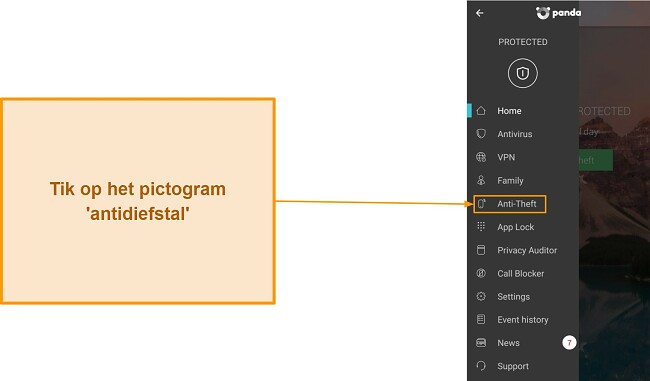Click the PROTECTED status text
Image resolution: width=650 pixels, height=381 pixels.
pyautogui.click(x=523, y=42)
